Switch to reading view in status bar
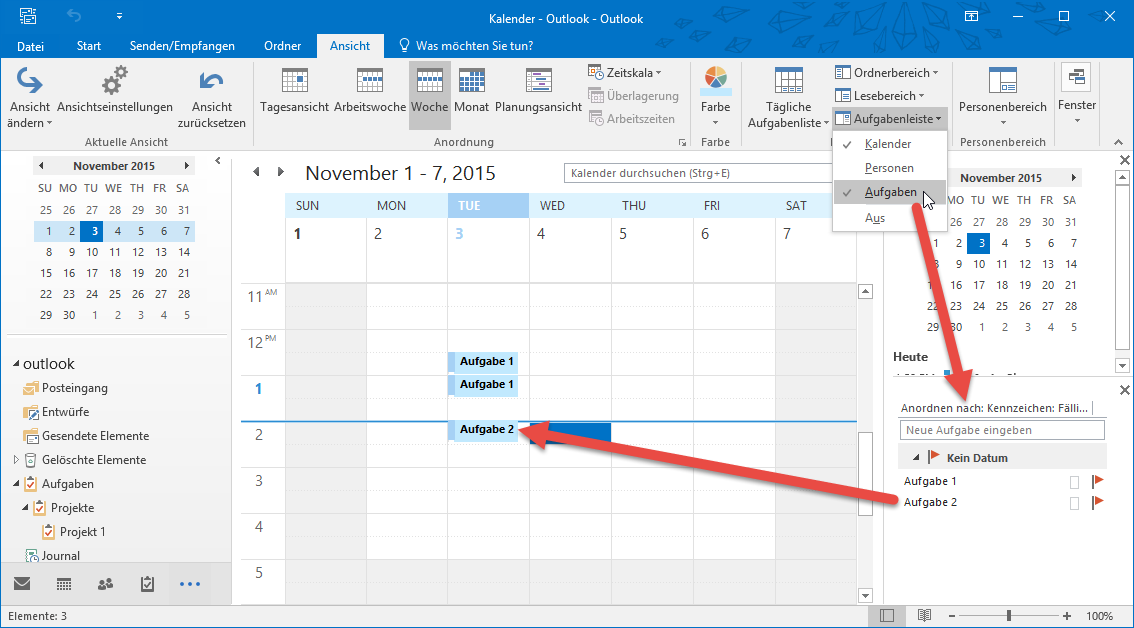This screenshot has width=1134, height=628. pos(924,616)
